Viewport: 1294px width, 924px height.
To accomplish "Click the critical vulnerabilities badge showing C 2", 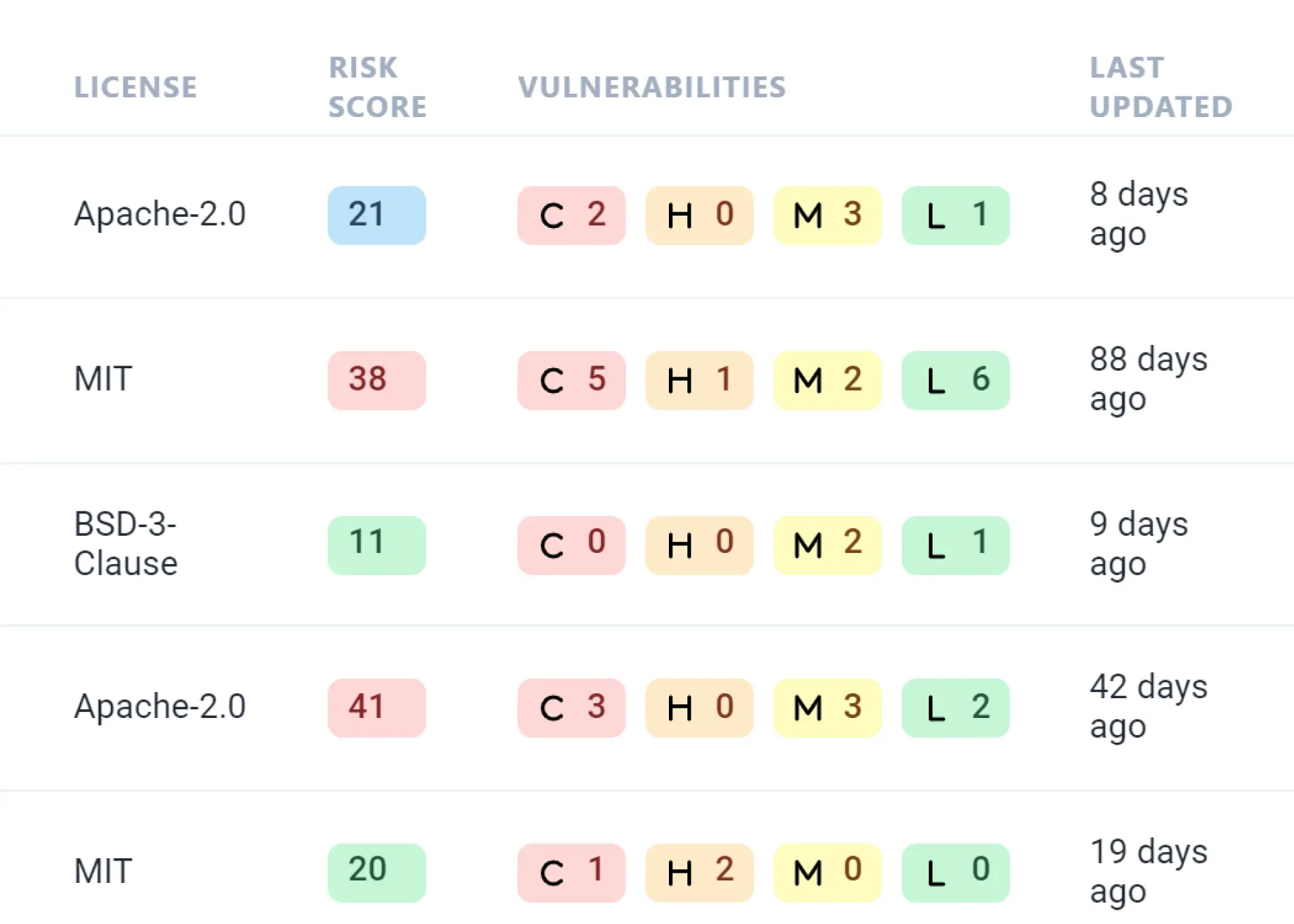I will [572, 216].
